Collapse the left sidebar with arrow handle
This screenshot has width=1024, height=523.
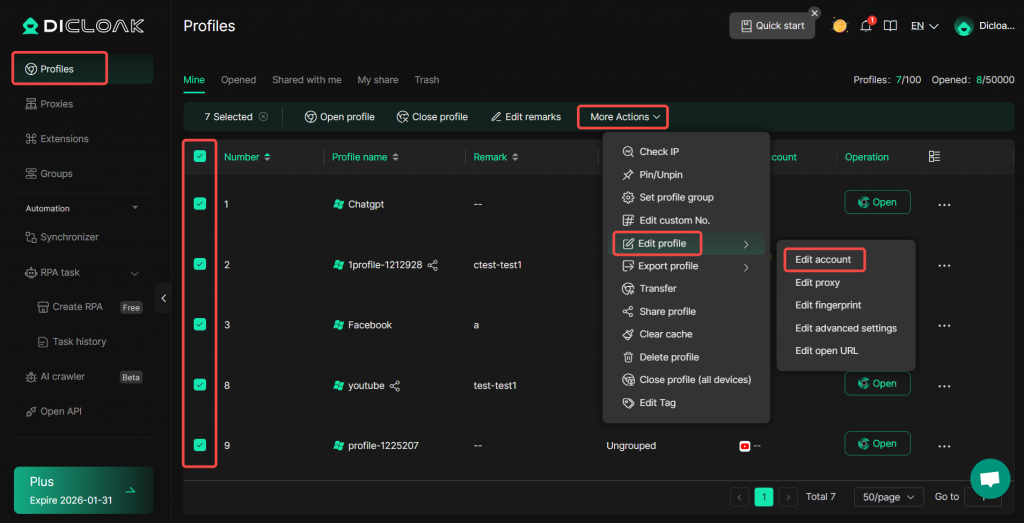coord(164,298)
